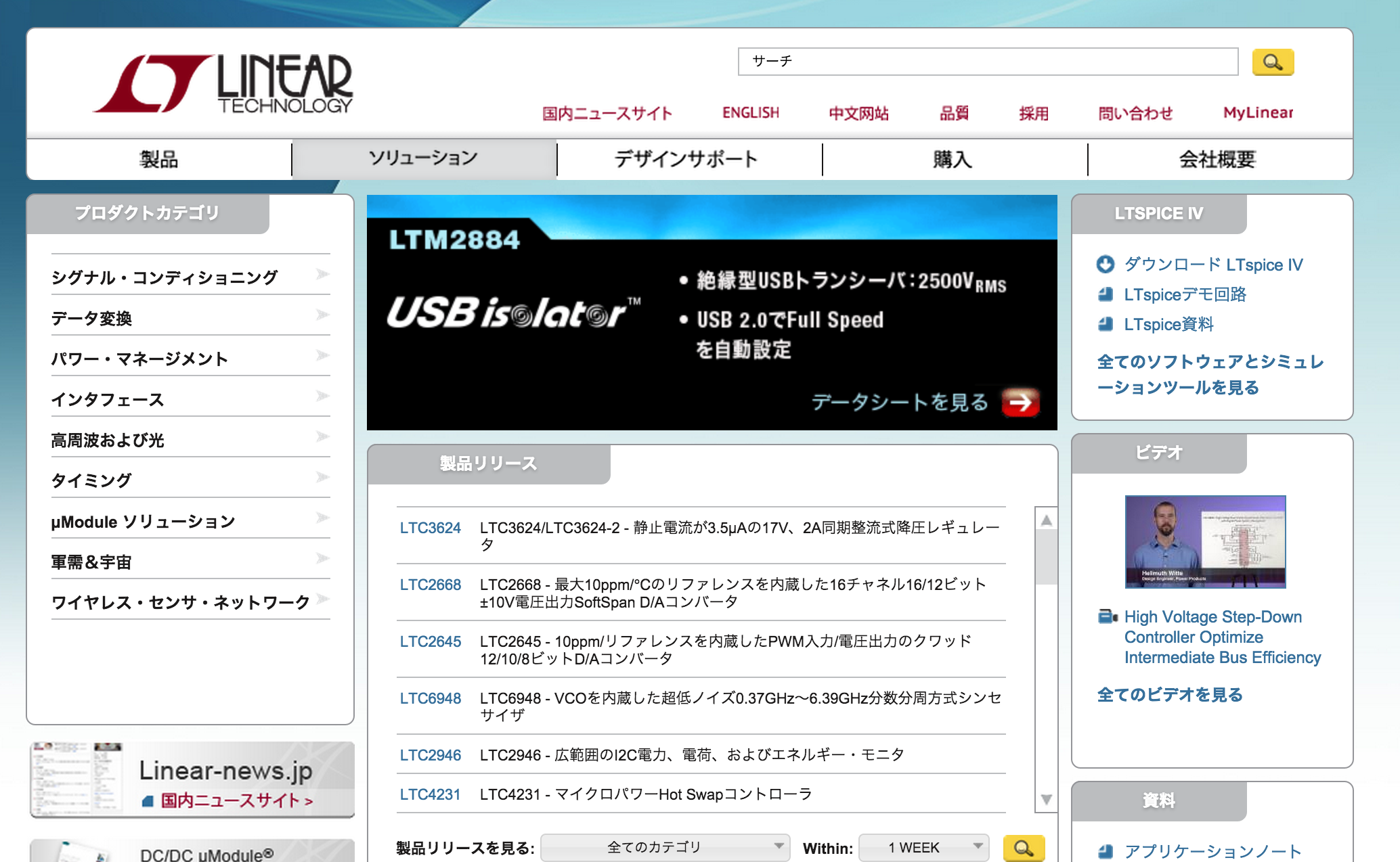
Task: Expand the 軍需&宇宙 category arrow
Action: click(x=322, y=558)
